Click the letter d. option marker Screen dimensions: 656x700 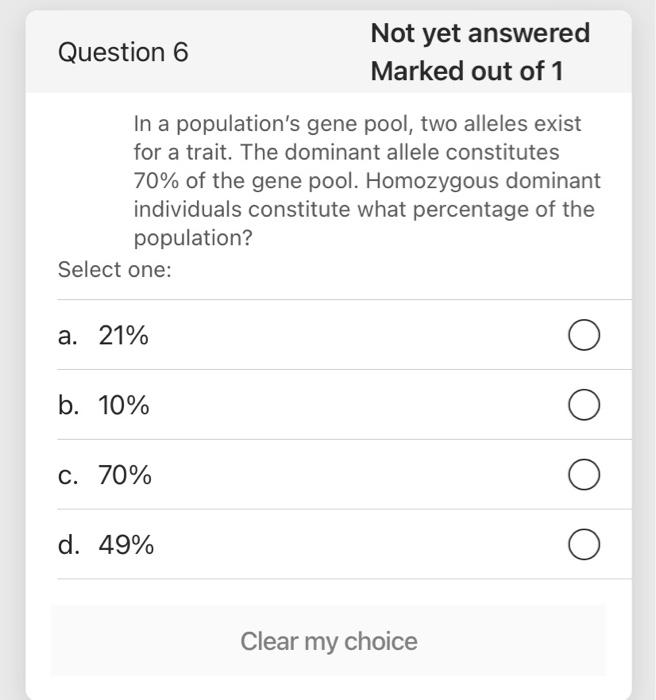point(69,545)
